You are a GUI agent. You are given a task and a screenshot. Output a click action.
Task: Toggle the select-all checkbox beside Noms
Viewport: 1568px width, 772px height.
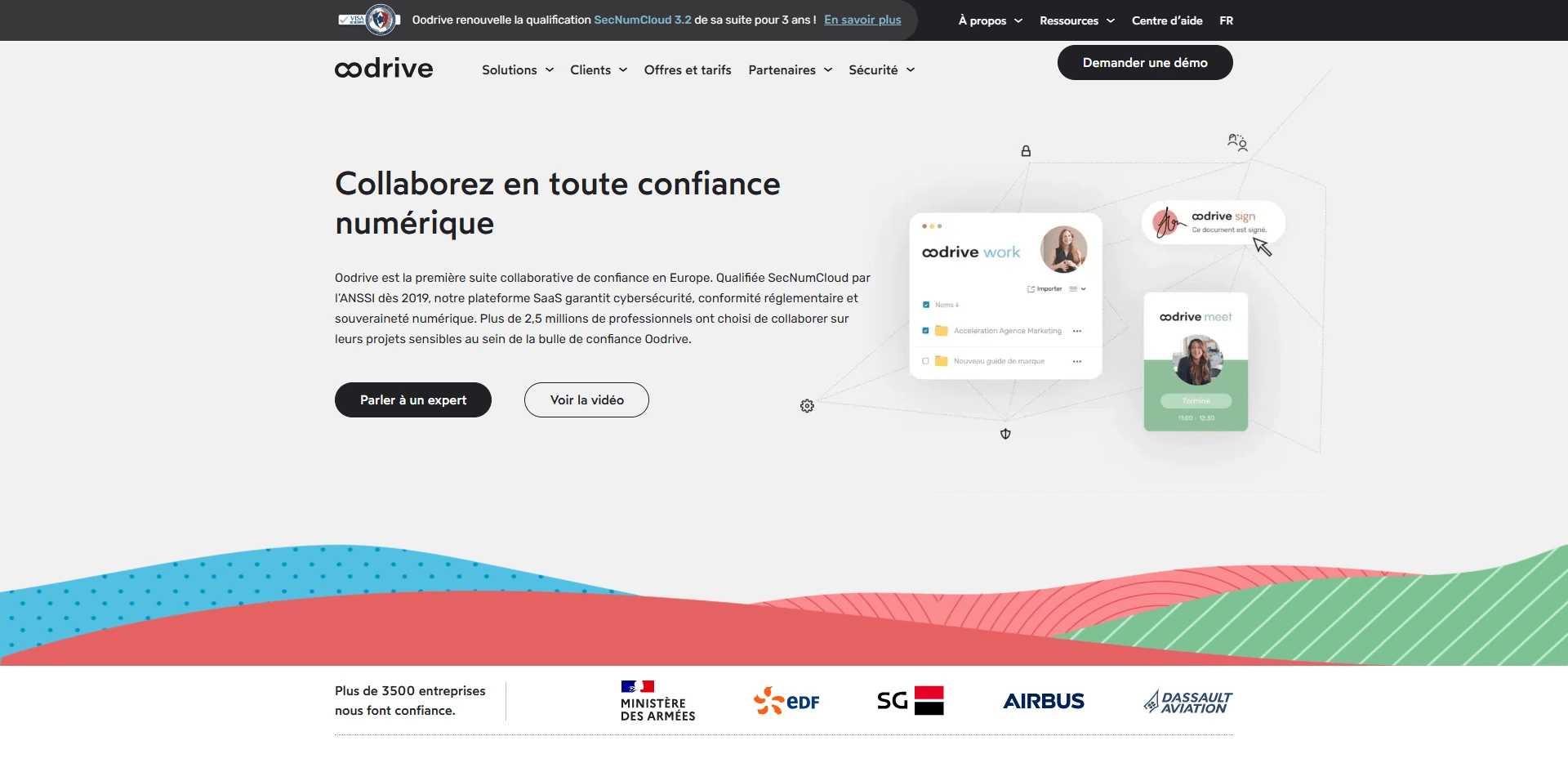tap(926, 305)
